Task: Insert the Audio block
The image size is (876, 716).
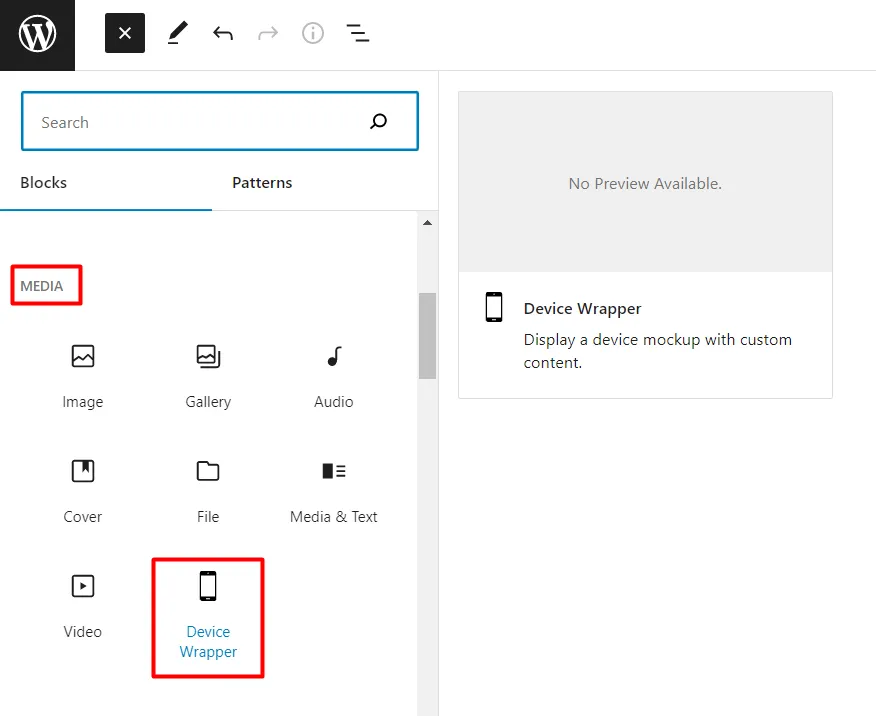Action: [334, 376]
